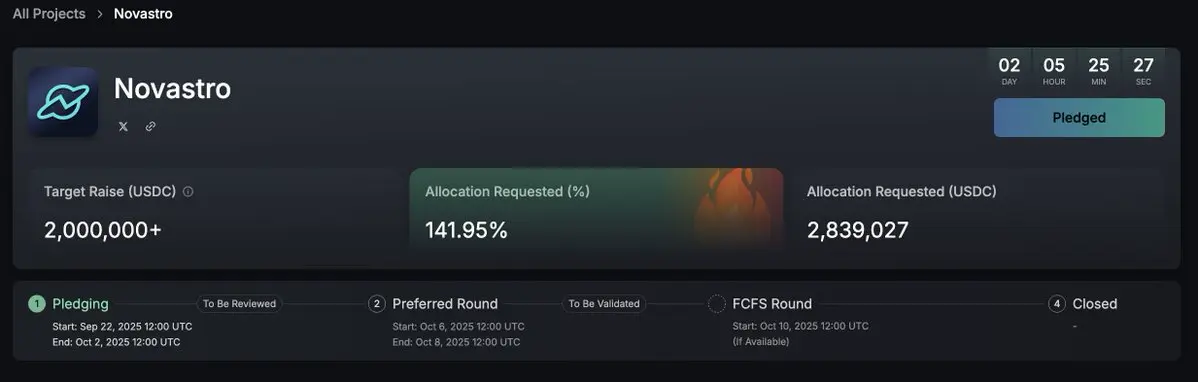1198x382 pixels.
Task: Select the FCFS Round stage label
Action: 772,304
